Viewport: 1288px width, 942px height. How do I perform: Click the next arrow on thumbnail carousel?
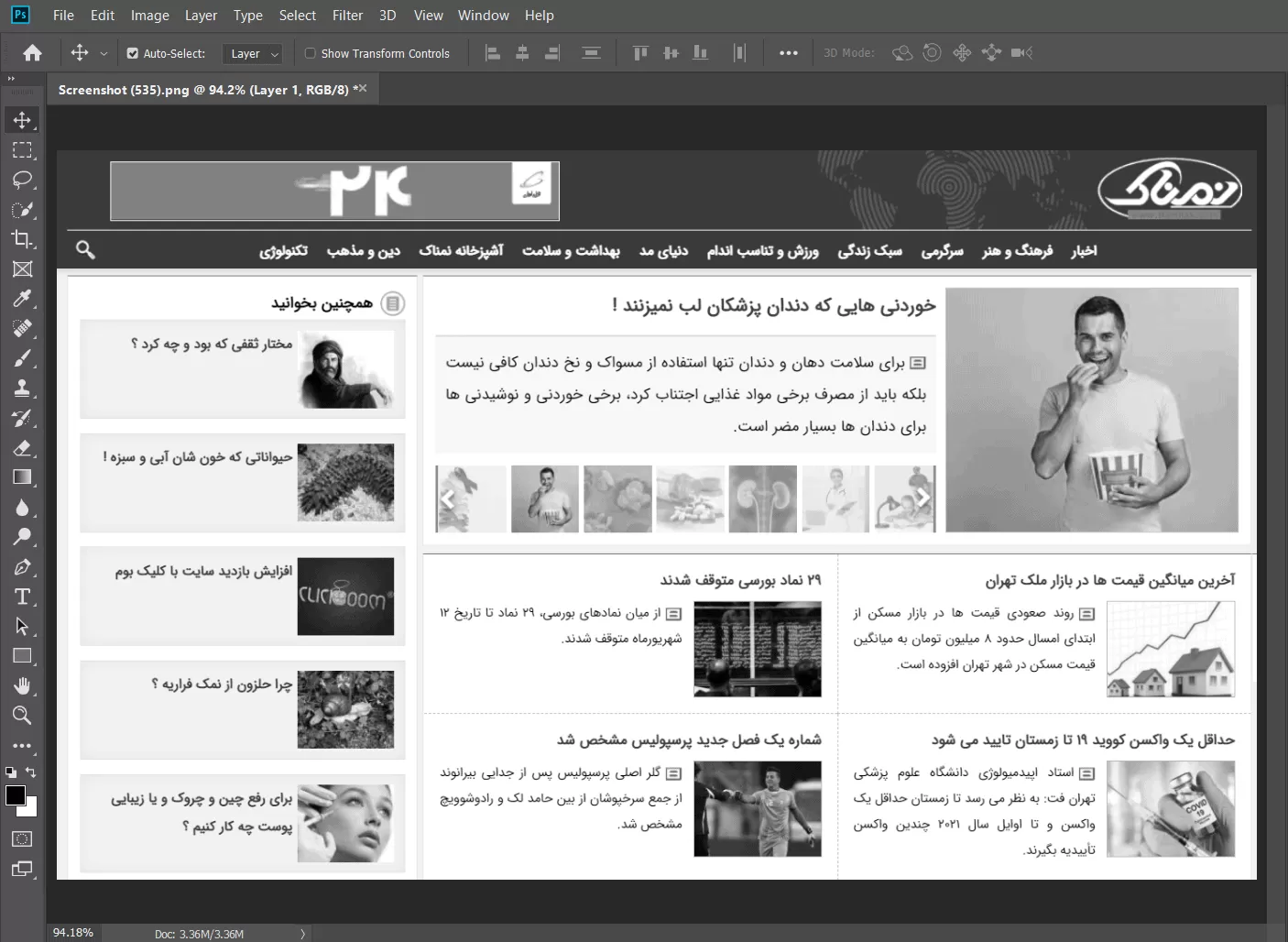(923, 498)
